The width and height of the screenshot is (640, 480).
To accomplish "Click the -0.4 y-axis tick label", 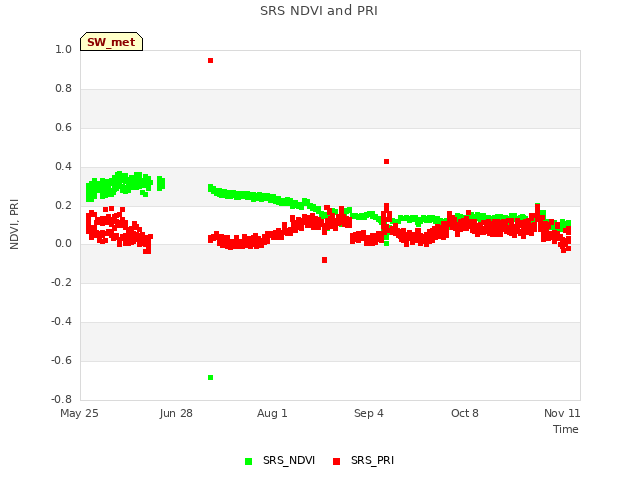I will (x=61, y=322).
